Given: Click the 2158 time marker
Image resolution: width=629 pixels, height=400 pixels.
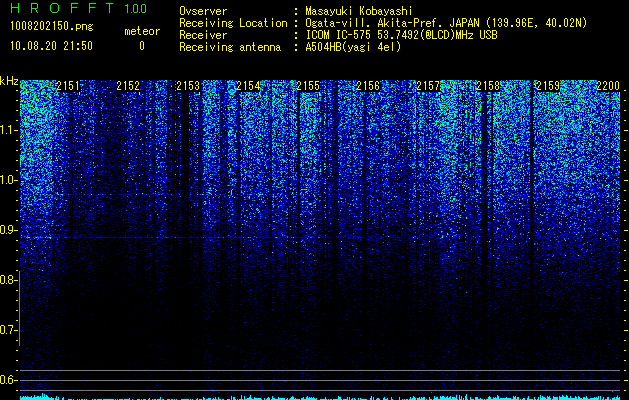Looking at the screenshot, I should pyautogui.click(x=488, y=86).
